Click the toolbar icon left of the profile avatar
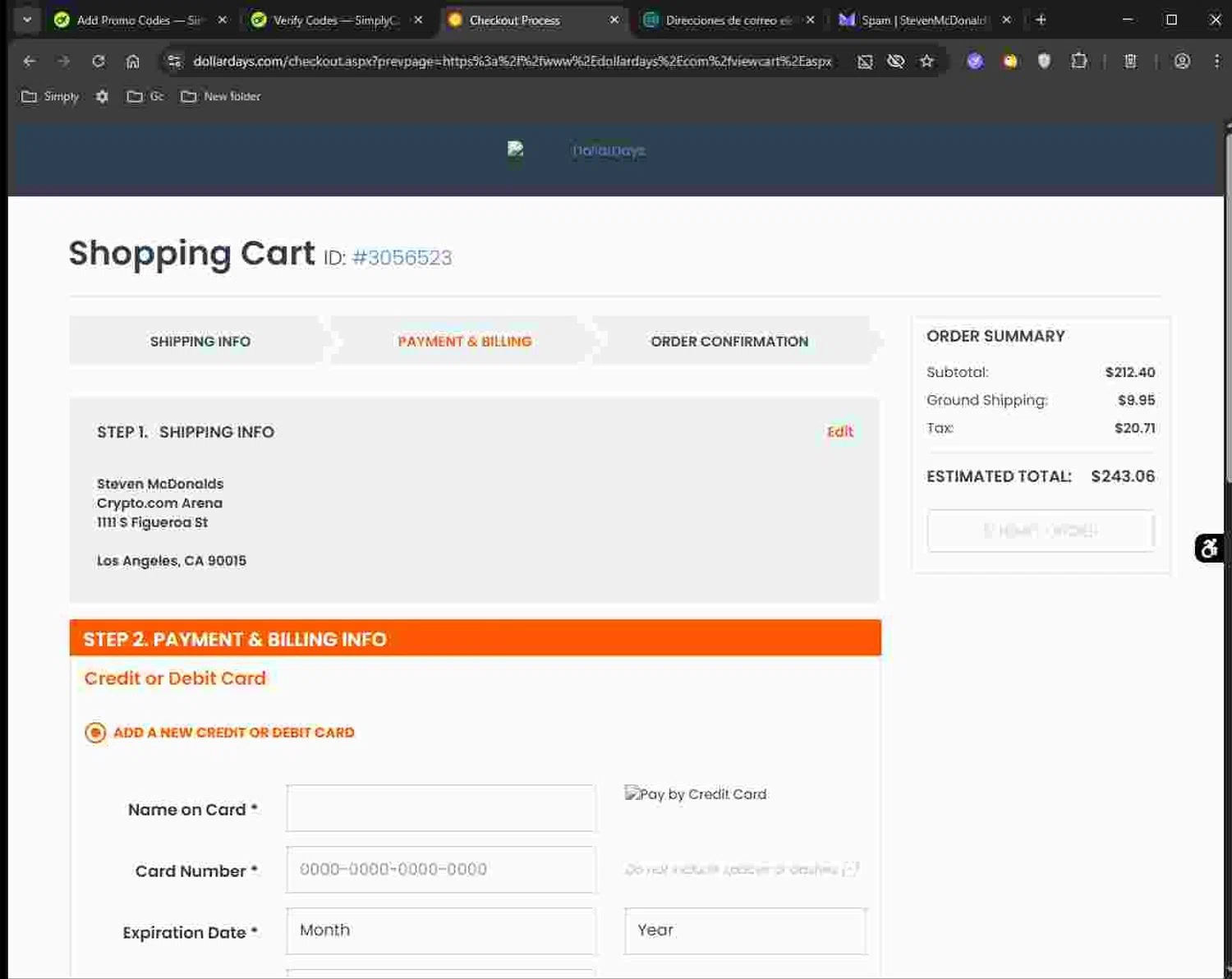Screen dimensions: 1232x979 point(1130,61)
